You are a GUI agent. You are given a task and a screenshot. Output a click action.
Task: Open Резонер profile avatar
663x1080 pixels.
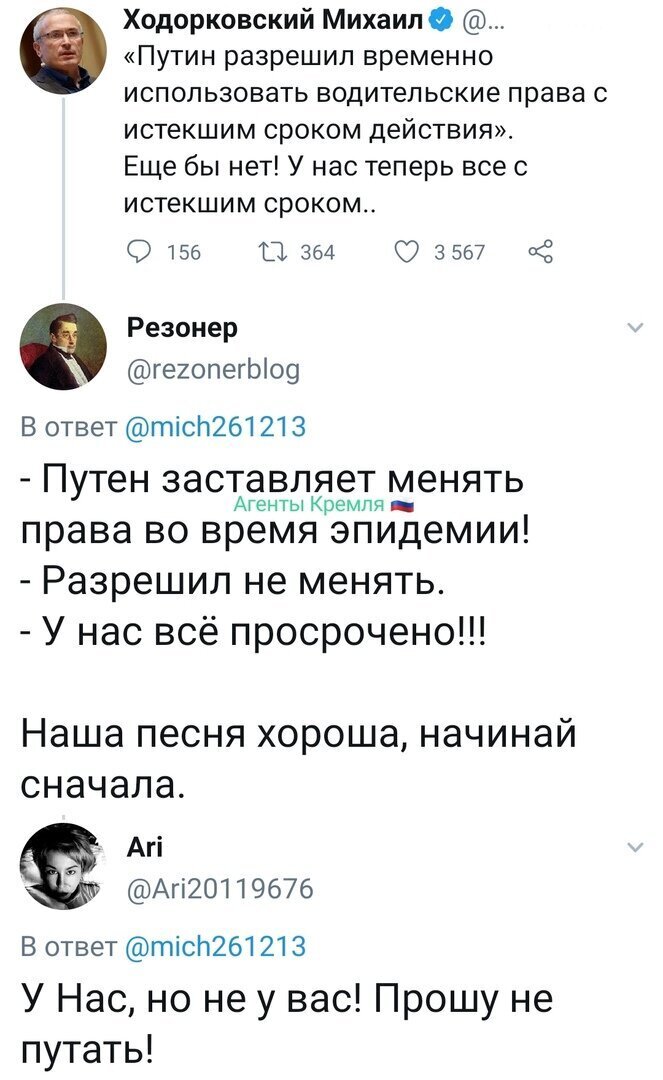tap(63, 346)
